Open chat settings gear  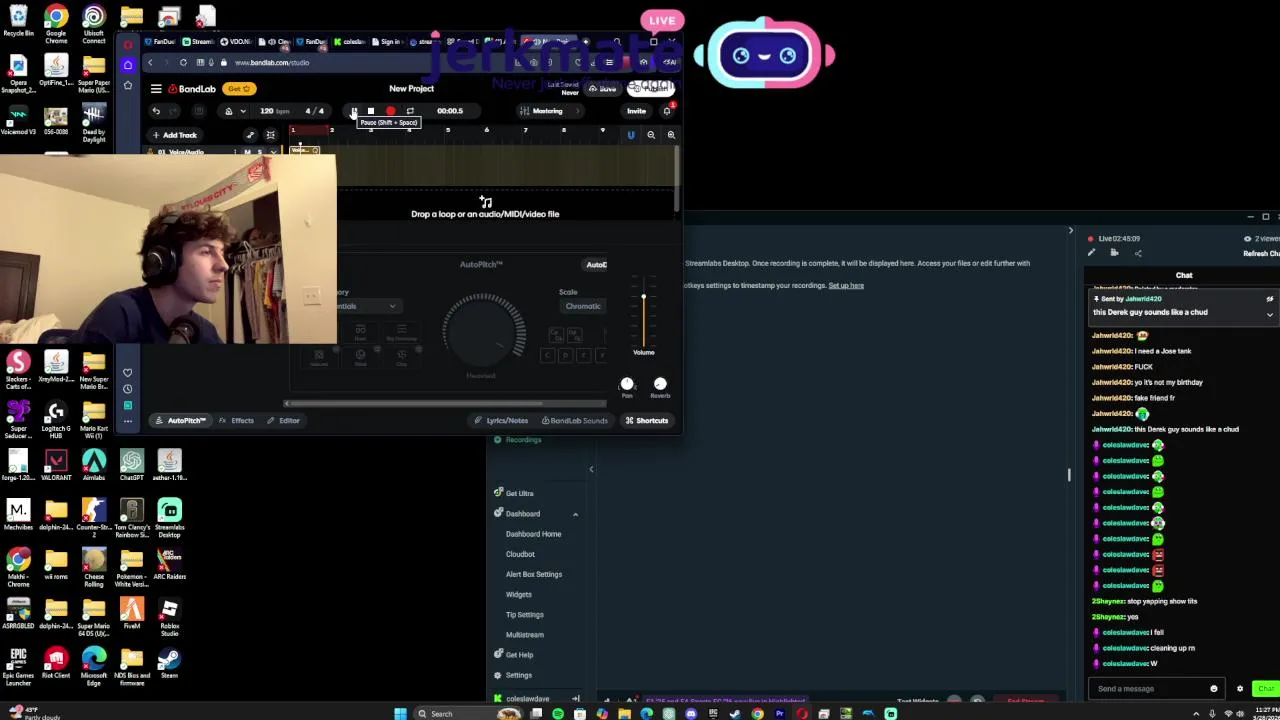(x=1240, y=689)
